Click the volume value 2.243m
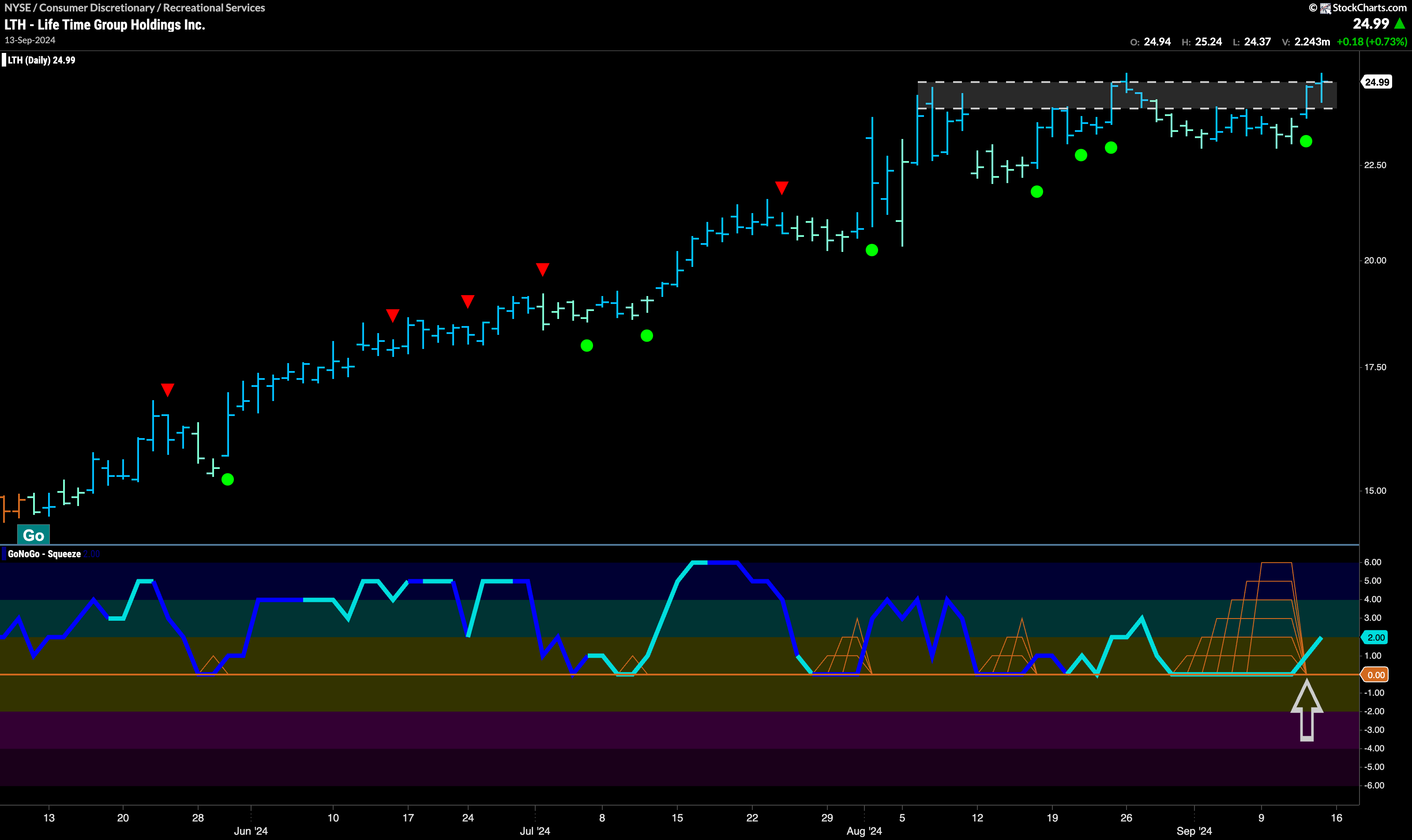This screenshot has width=1412, height=840. pos(1312,42)
